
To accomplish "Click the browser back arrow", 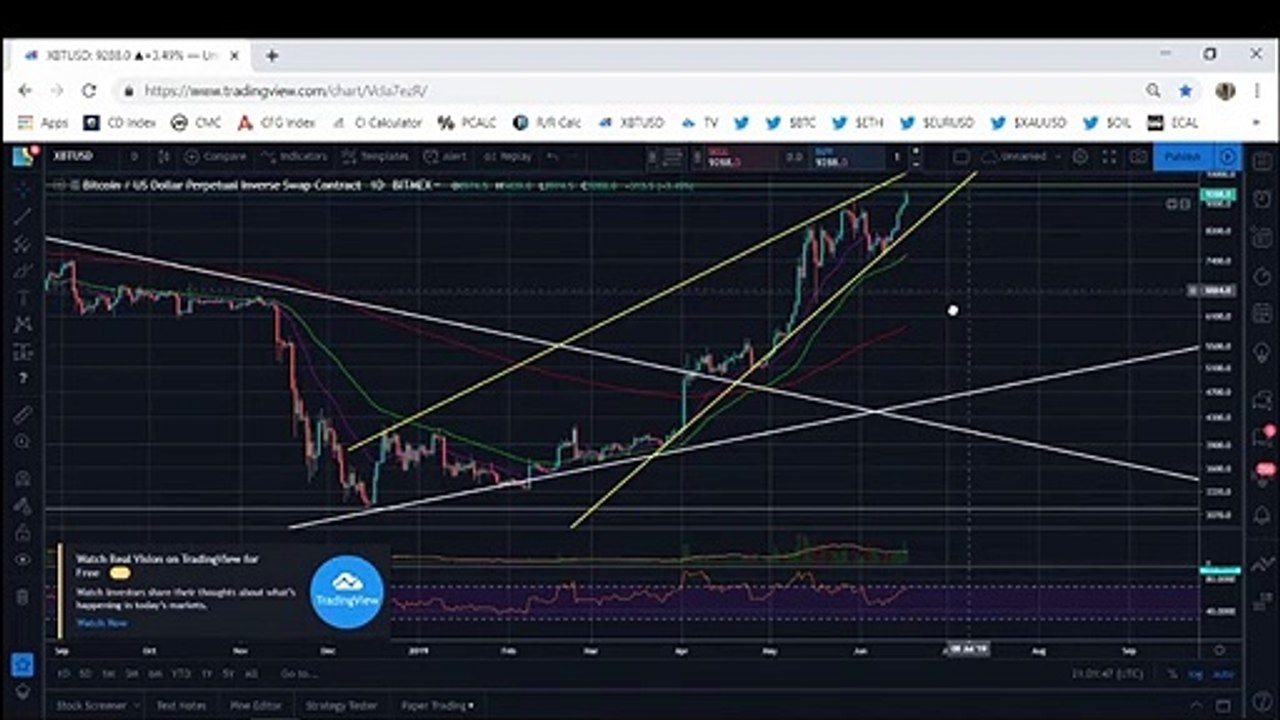I will pos(26,90).
